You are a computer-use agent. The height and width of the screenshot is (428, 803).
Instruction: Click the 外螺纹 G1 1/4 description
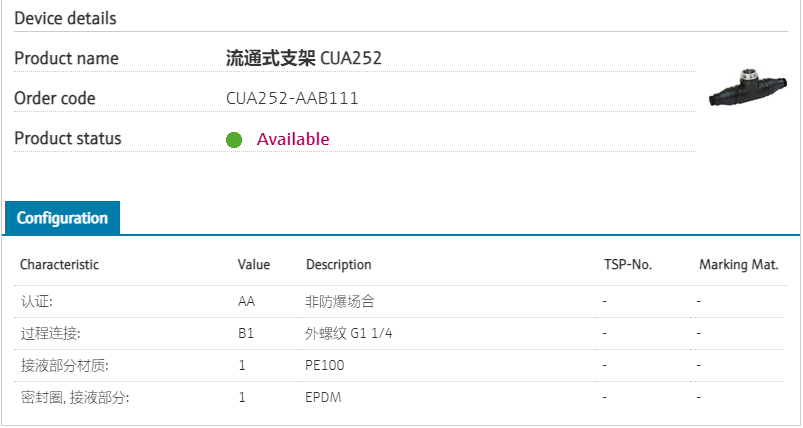click(x=347, y=333)
